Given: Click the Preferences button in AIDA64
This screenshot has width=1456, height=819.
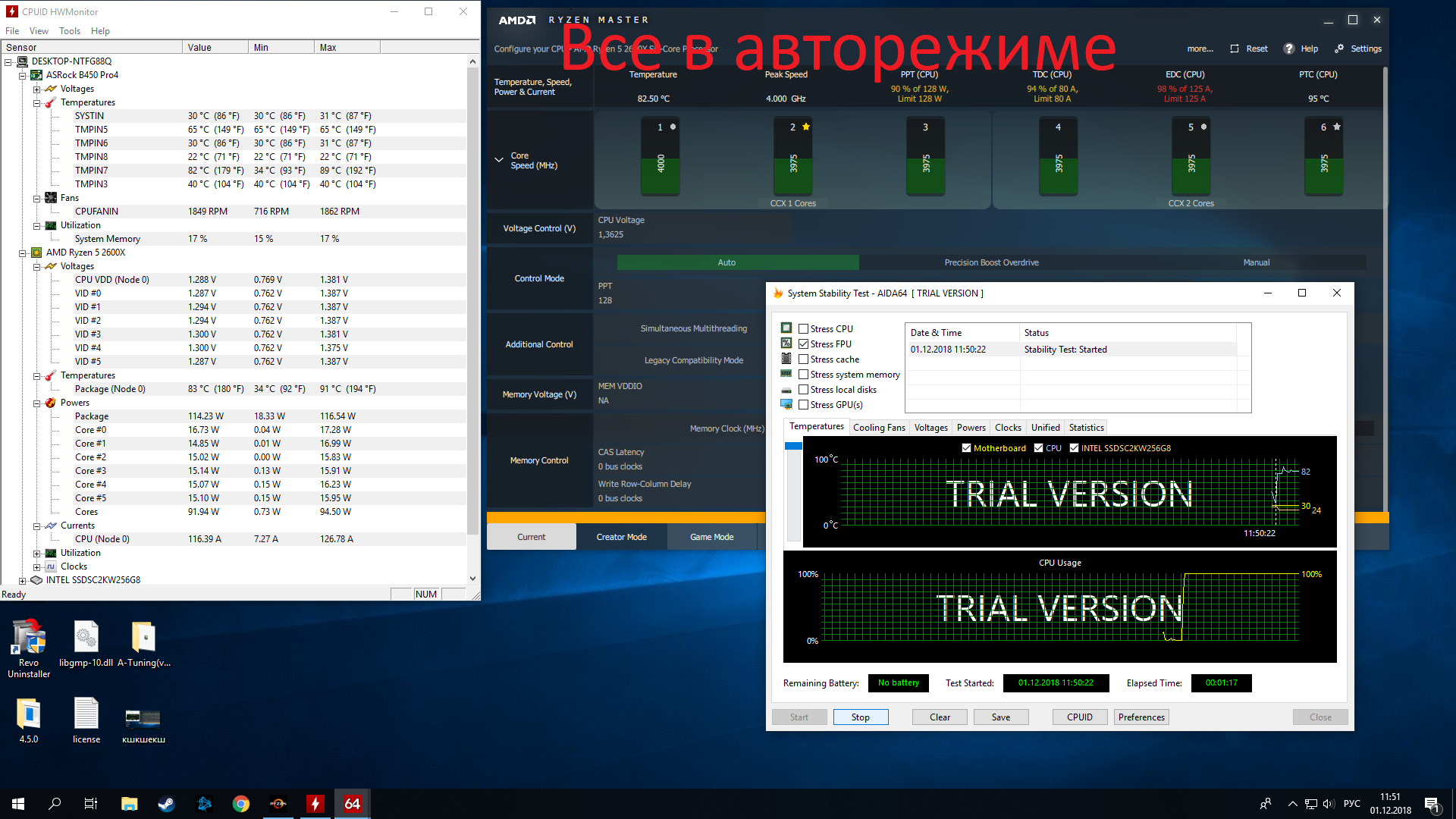Looking at the screenshot, I should tap(1141, 717).
